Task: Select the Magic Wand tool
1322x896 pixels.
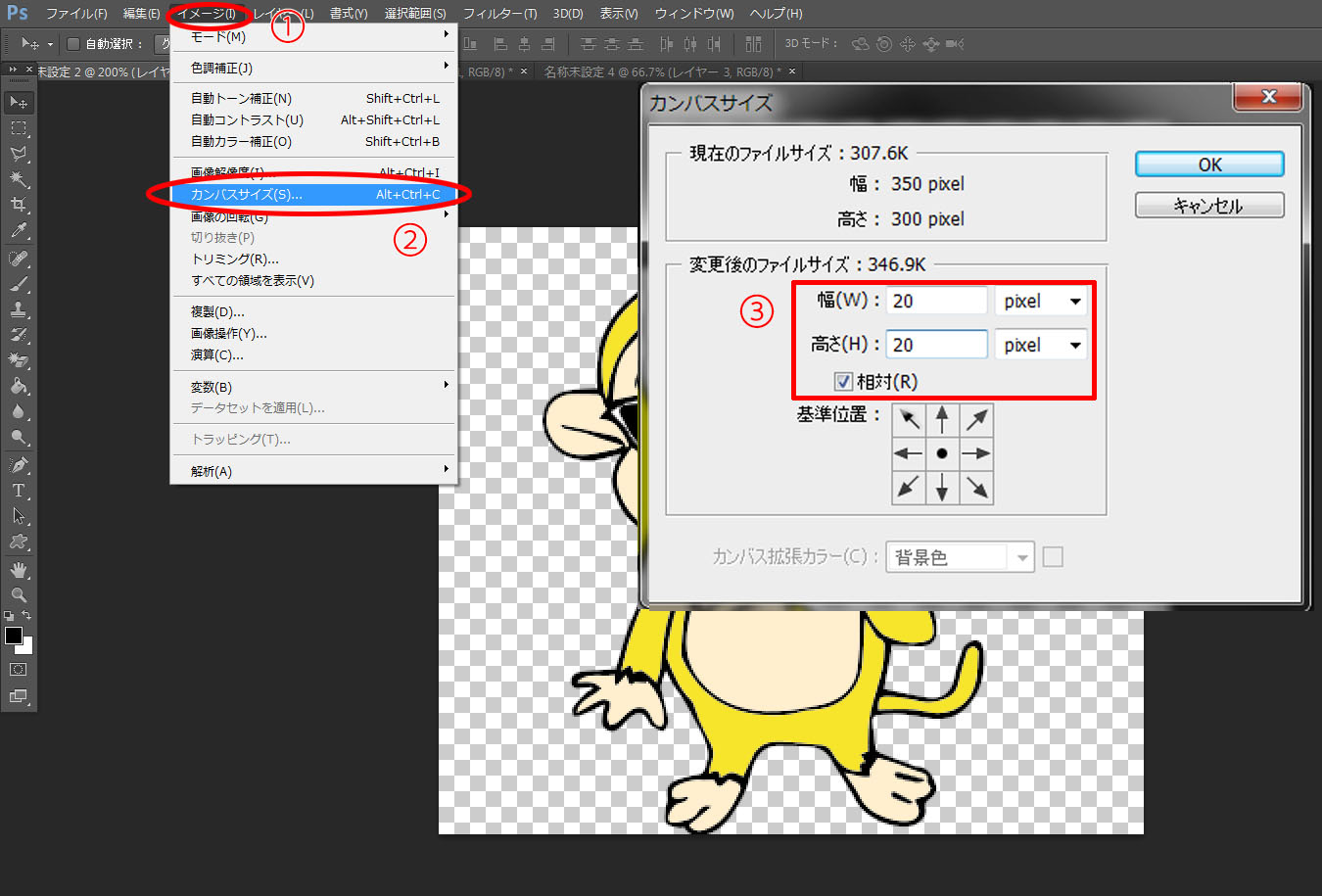Action: pos(19,179)
